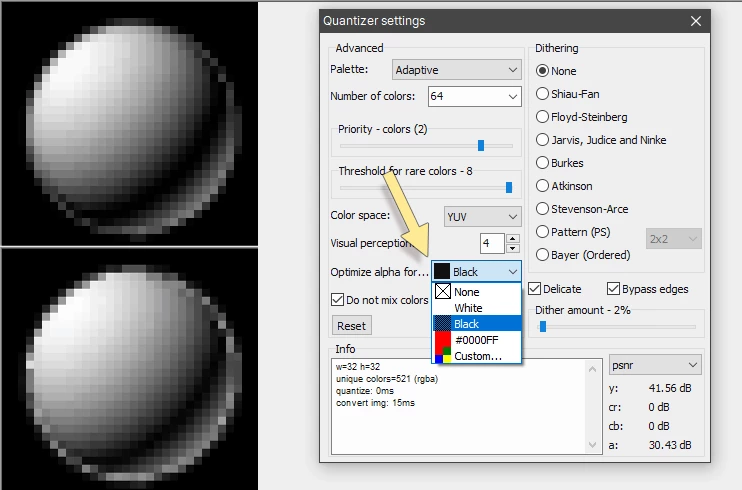Select the None dithering radio button
Viewport: 742px width, 490px height.
coord(556,71)
